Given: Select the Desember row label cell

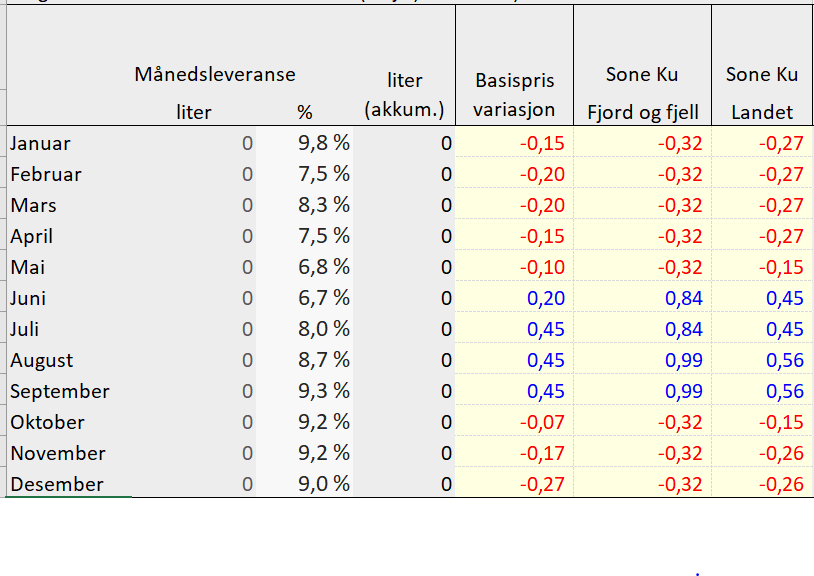Looking at the screenshot, I should [x=57, y=484].
